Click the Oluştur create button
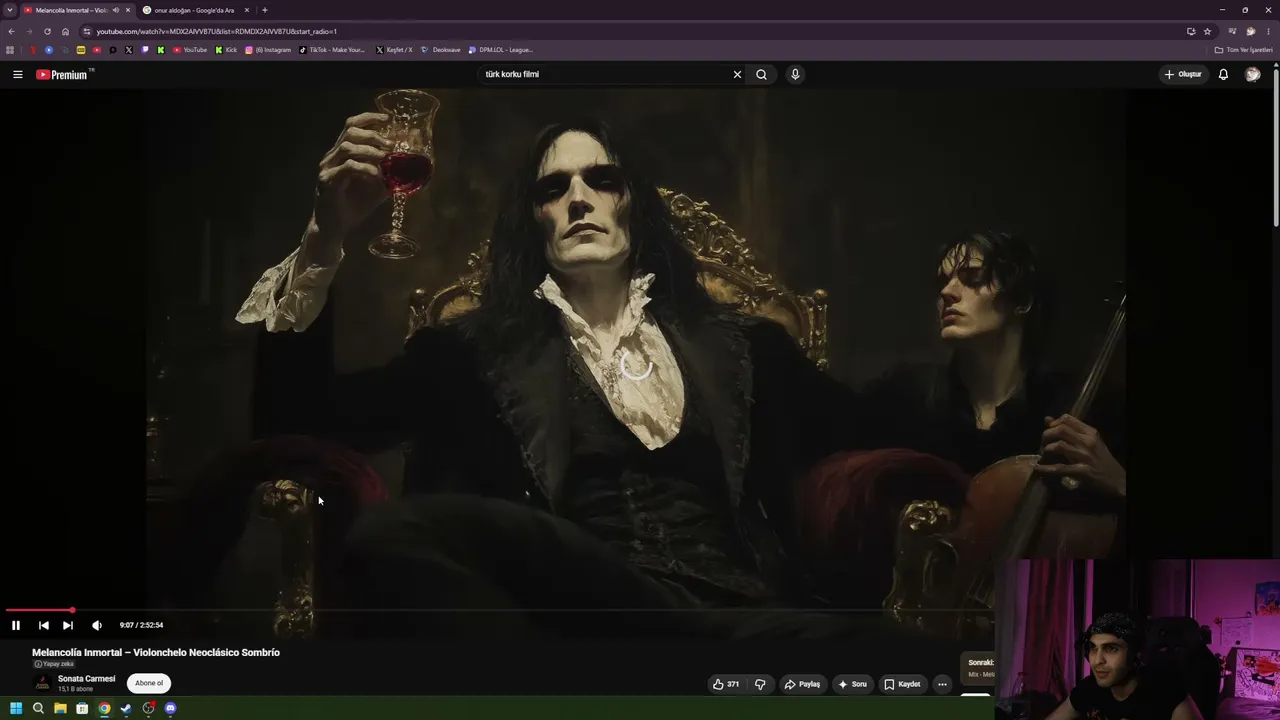 1182,74
